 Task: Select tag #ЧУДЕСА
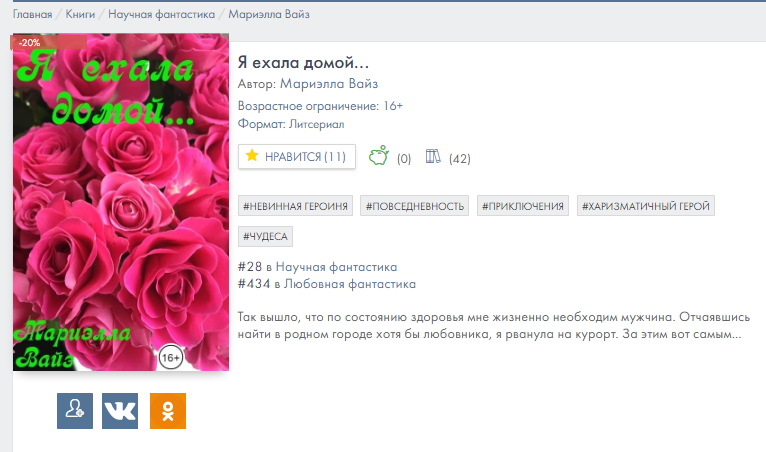pyautogui.click(x=265, y=236)
